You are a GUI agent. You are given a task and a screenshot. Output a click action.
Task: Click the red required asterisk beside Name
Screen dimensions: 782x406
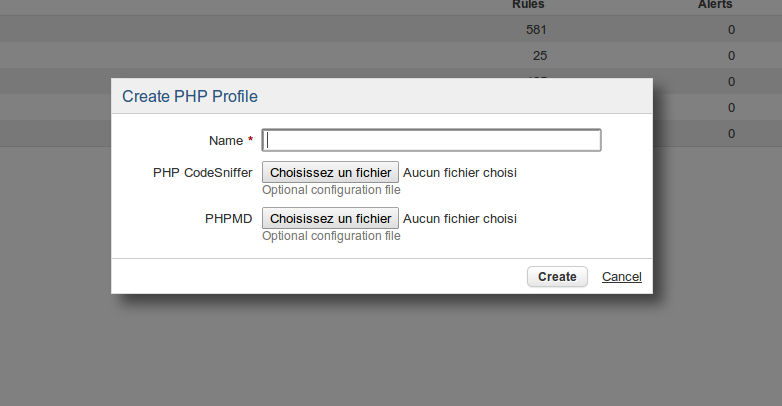(x=250, y=141)
